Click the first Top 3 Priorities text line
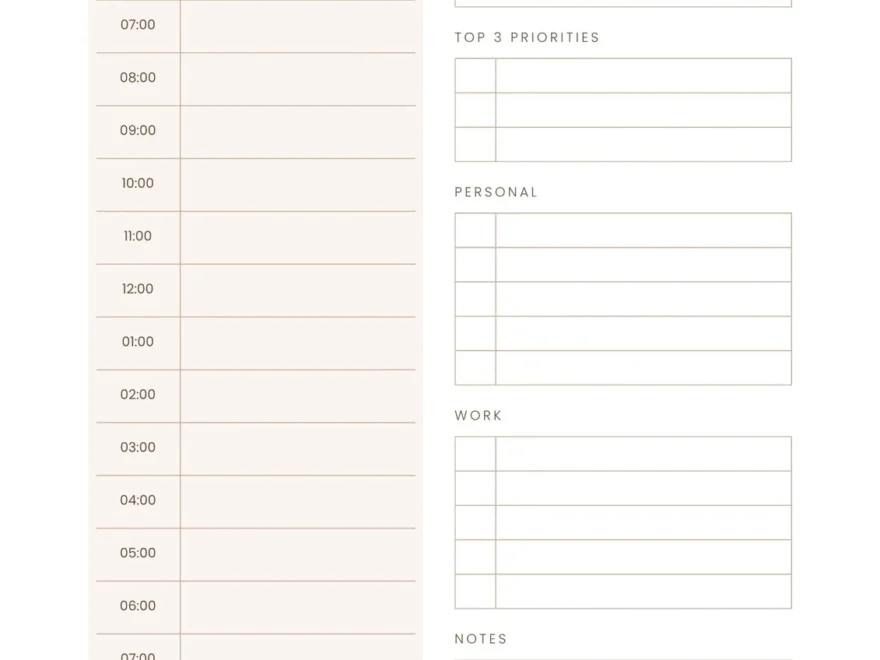 (643, 76)
